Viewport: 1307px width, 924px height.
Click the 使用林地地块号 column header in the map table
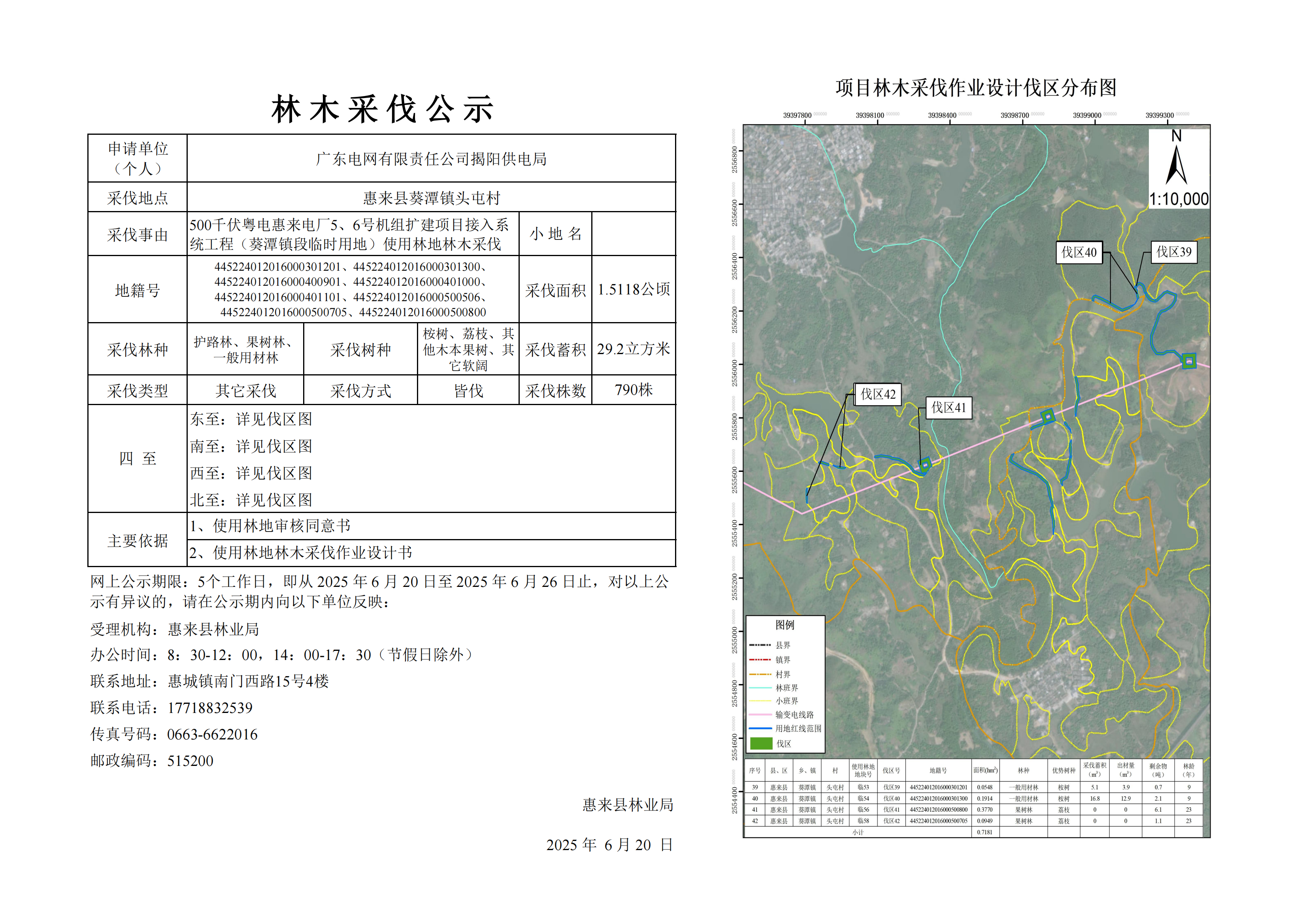(x=862, y=770)
